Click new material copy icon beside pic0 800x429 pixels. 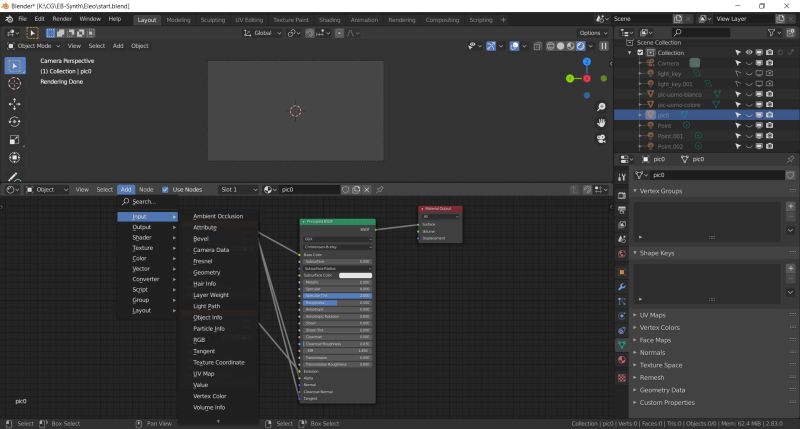[356, 190]
